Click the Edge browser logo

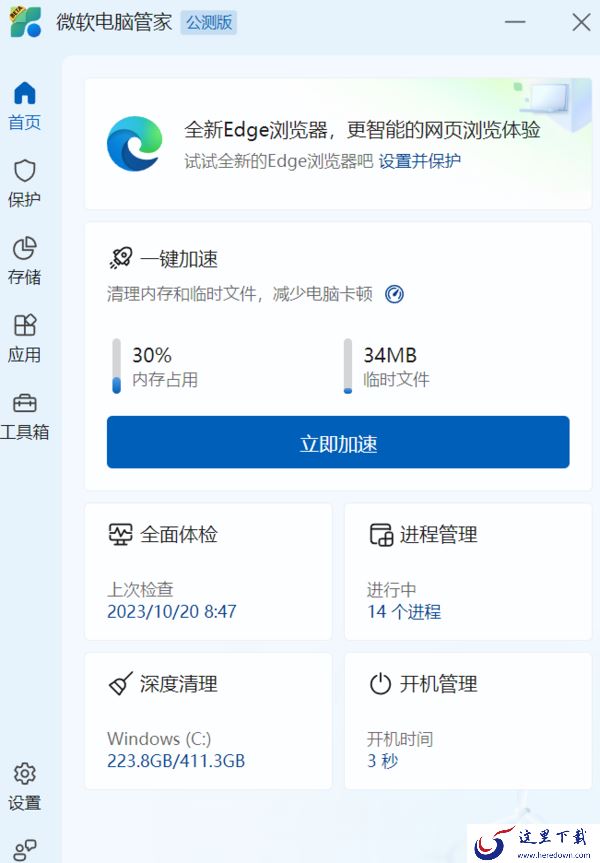(134, 144)
